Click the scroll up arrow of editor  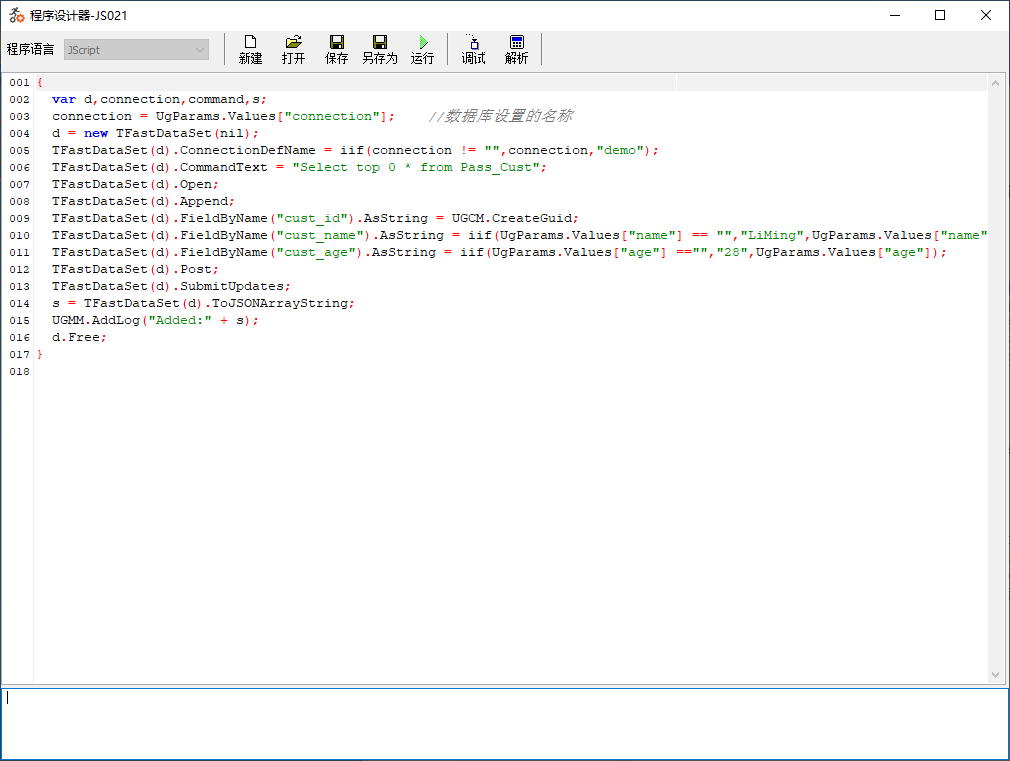pos(995,83)
